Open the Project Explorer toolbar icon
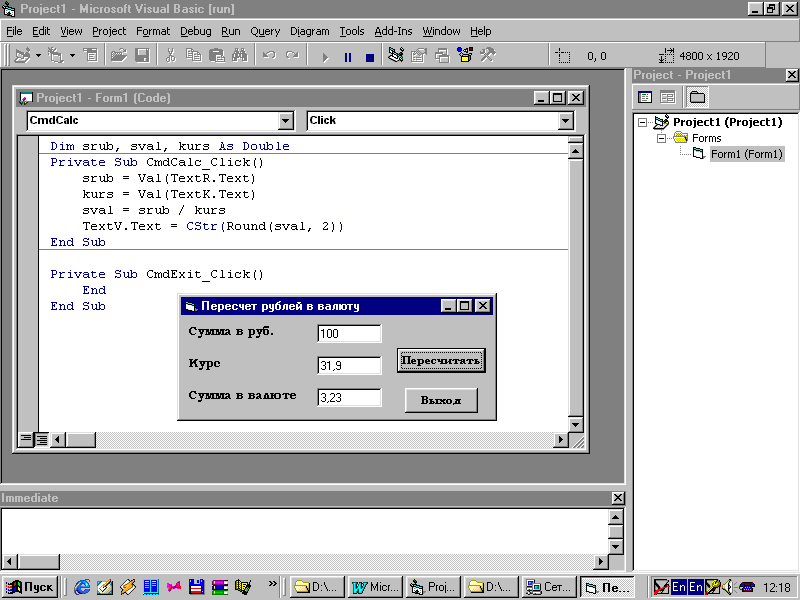 tap(396, 55)
